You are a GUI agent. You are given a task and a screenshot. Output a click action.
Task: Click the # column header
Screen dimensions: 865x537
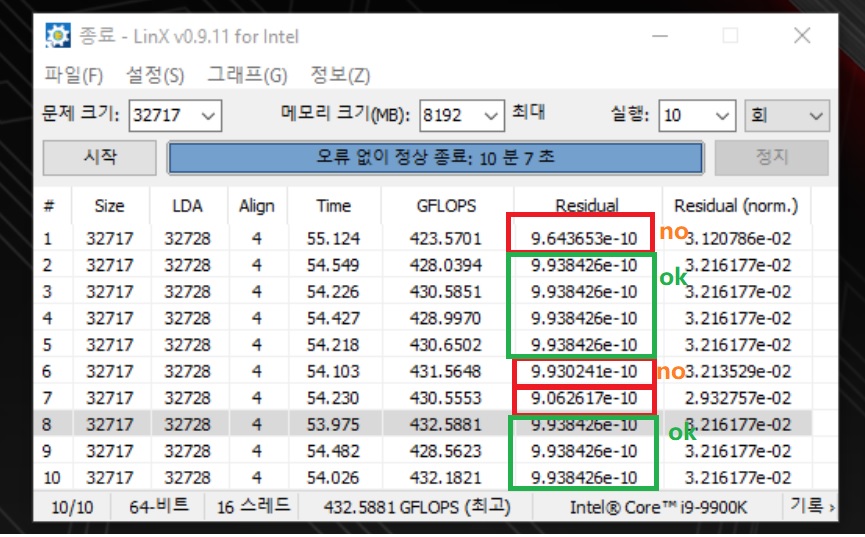[49, 206]
